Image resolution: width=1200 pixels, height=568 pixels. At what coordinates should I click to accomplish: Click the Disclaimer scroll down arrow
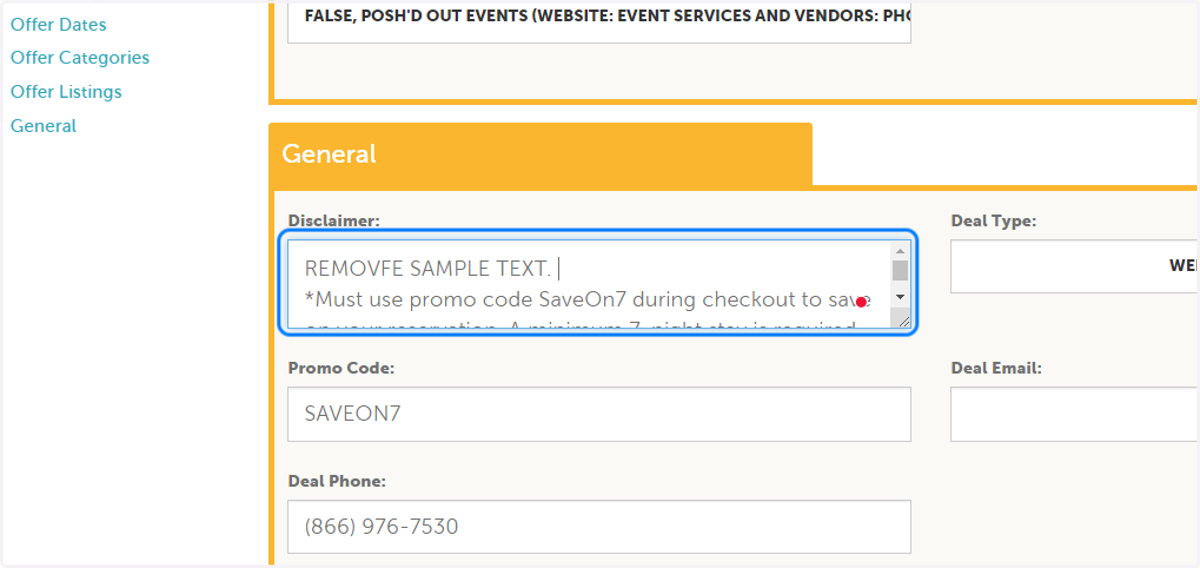pyautogui.click(x=900, y=297)
